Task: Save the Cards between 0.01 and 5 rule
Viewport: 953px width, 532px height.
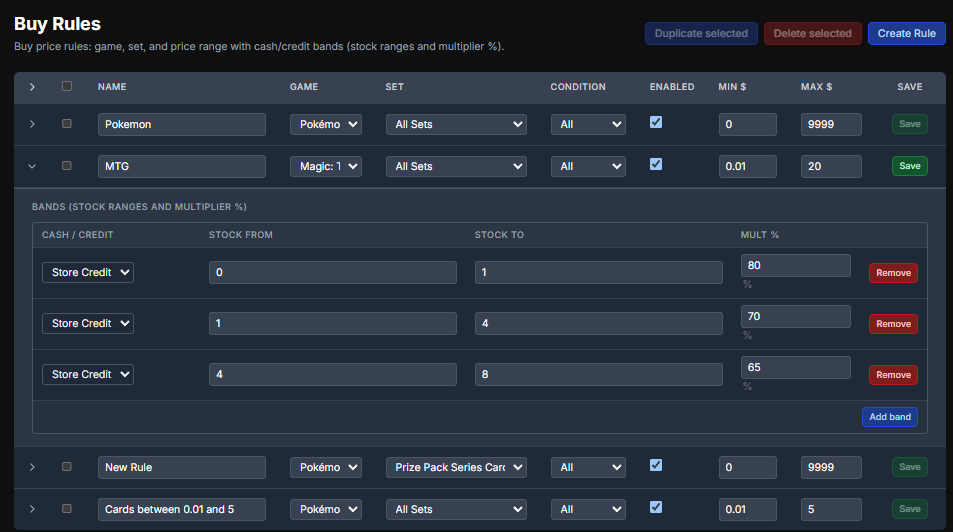Action: (909, 509)
